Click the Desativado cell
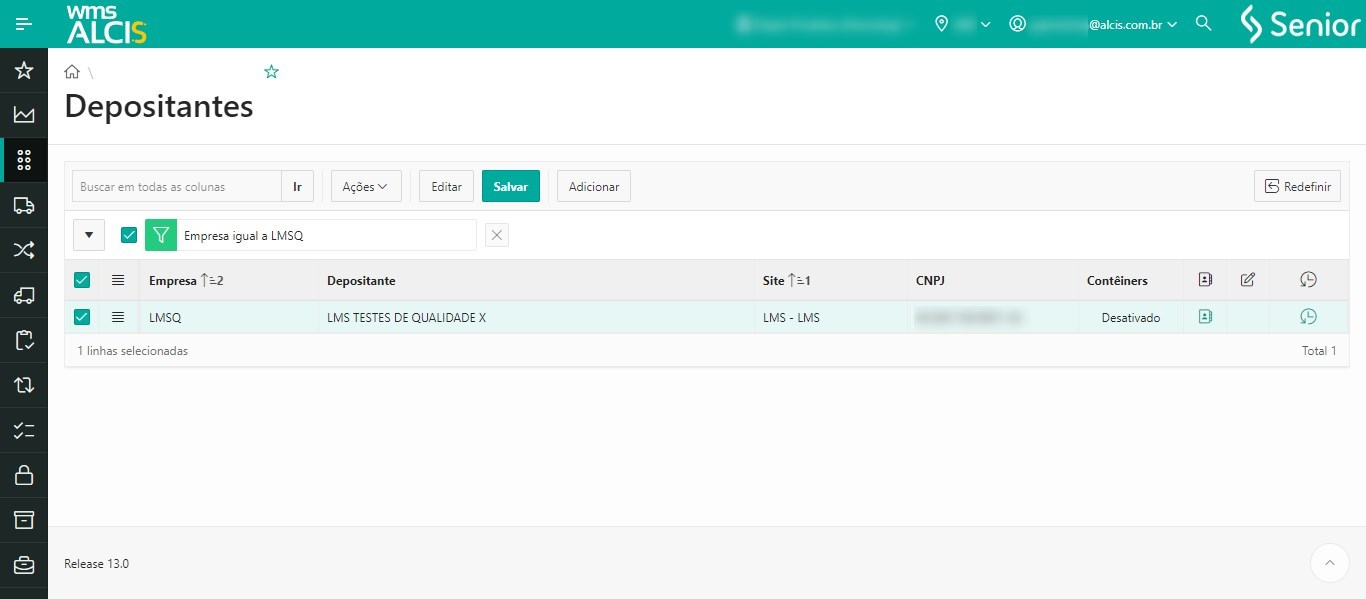Viewport: 1366px width, 599px height. (x=1131, y=318)
